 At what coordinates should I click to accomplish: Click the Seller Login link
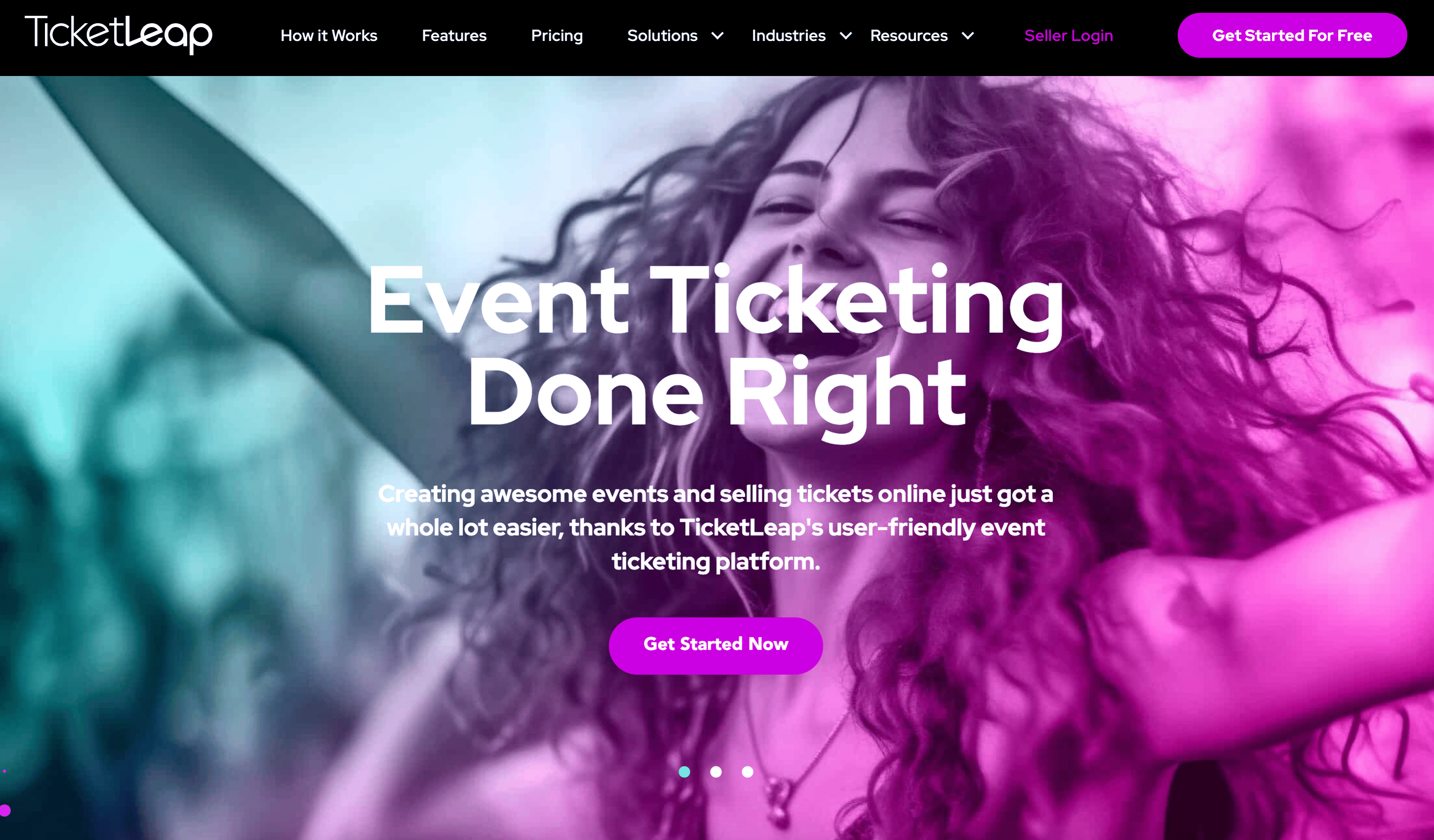(x=1068, y=36)
